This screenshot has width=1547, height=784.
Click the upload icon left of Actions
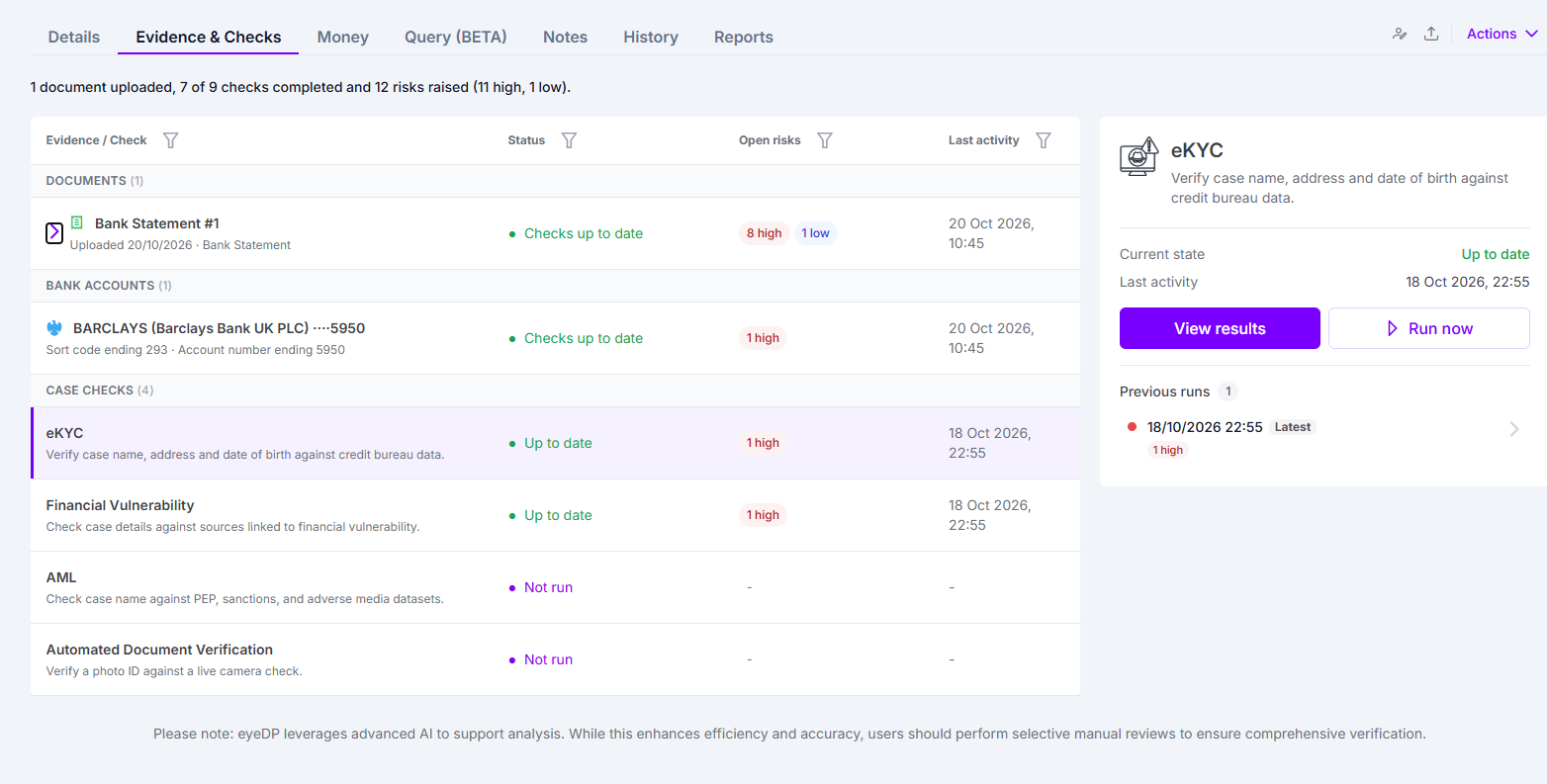pos(1431,34)
